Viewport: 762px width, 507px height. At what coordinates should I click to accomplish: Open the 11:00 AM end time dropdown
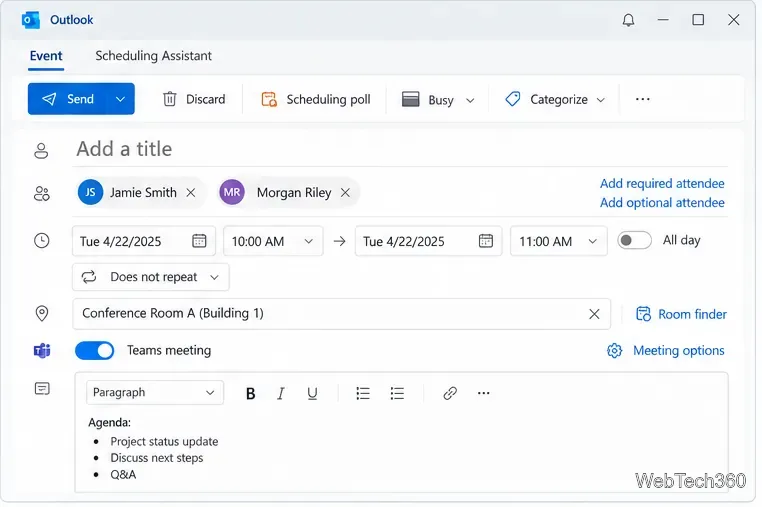pyautogui.click(x=559, y=241)
